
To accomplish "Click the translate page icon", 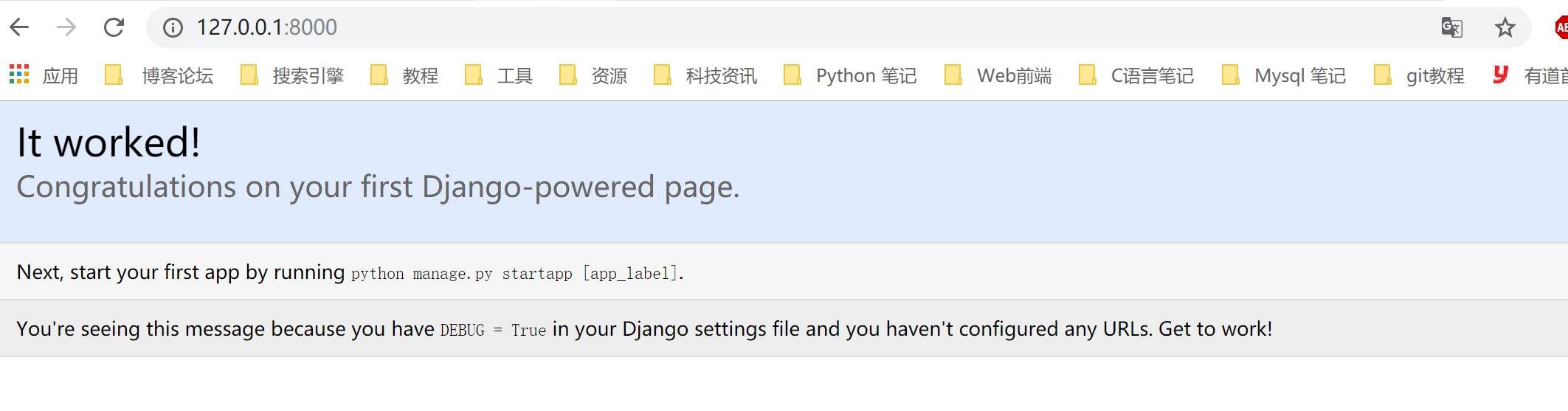I will click(1451, 28).
